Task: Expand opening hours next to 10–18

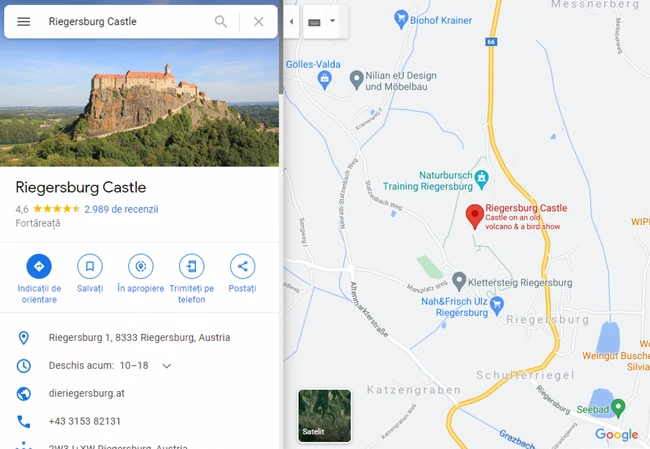Action: click(x=167, y=366)
